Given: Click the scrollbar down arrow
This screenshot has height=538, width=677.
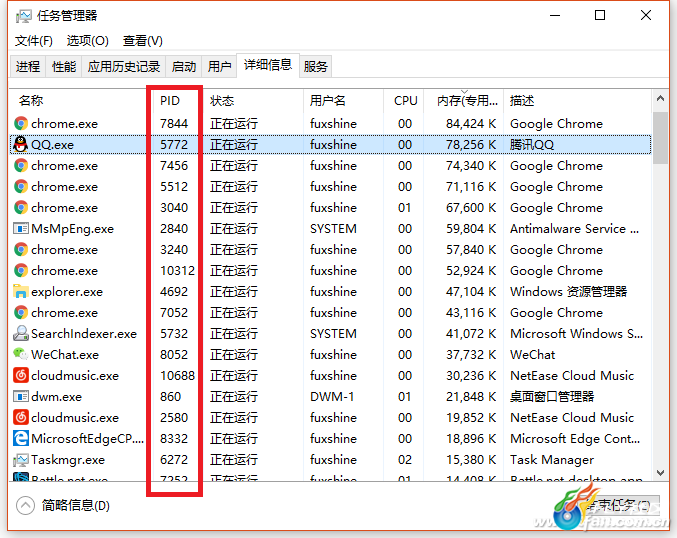Looking at the screenshot, I should click(660, 473).
